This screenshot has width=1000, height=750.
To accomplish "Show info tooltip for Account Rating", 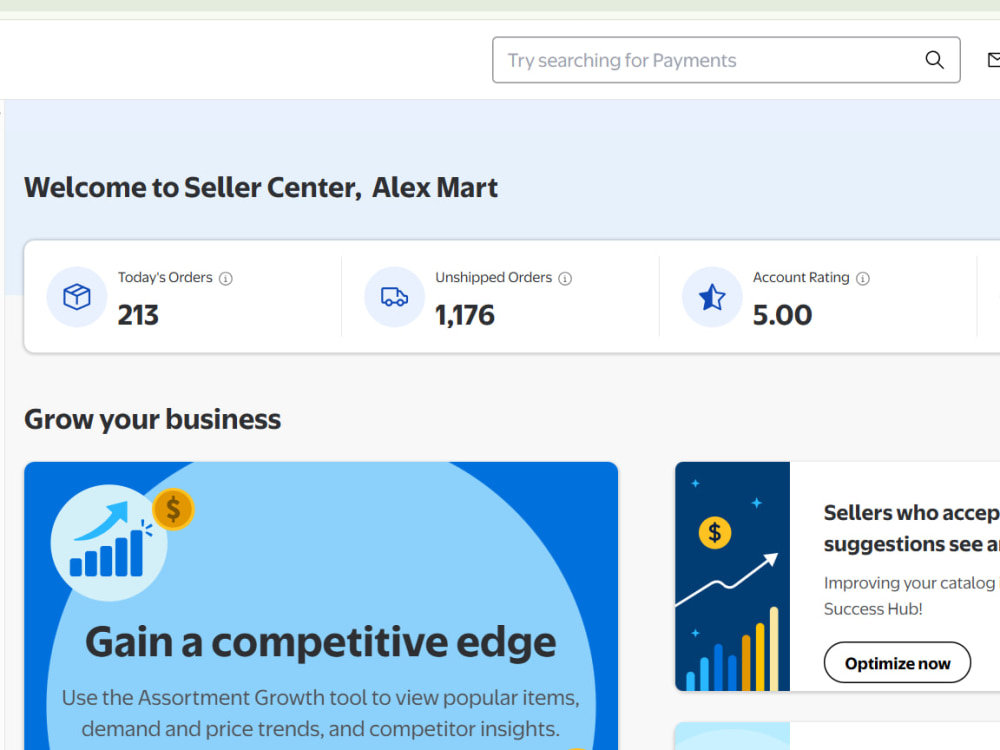I will coord(862,279).
